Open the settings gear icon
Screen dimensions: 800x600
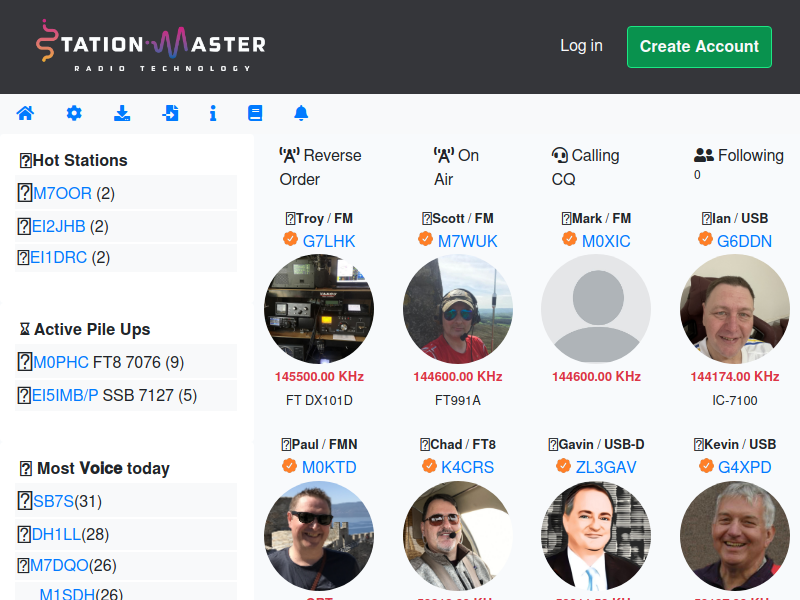click(x=74, y=113)
